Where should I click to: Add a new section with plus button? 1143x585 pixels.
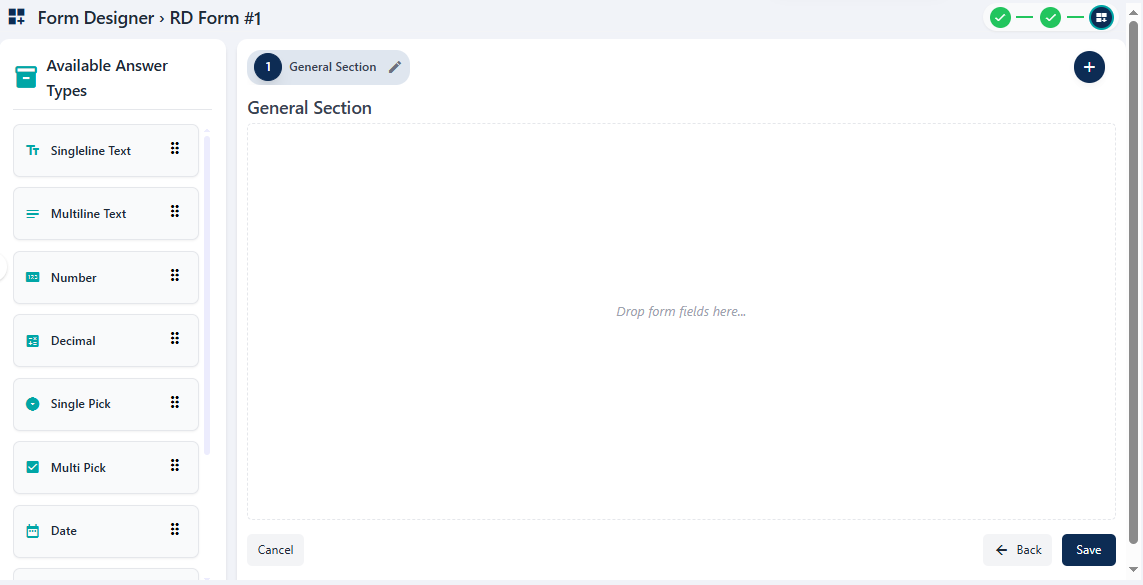pos(1089,67)
